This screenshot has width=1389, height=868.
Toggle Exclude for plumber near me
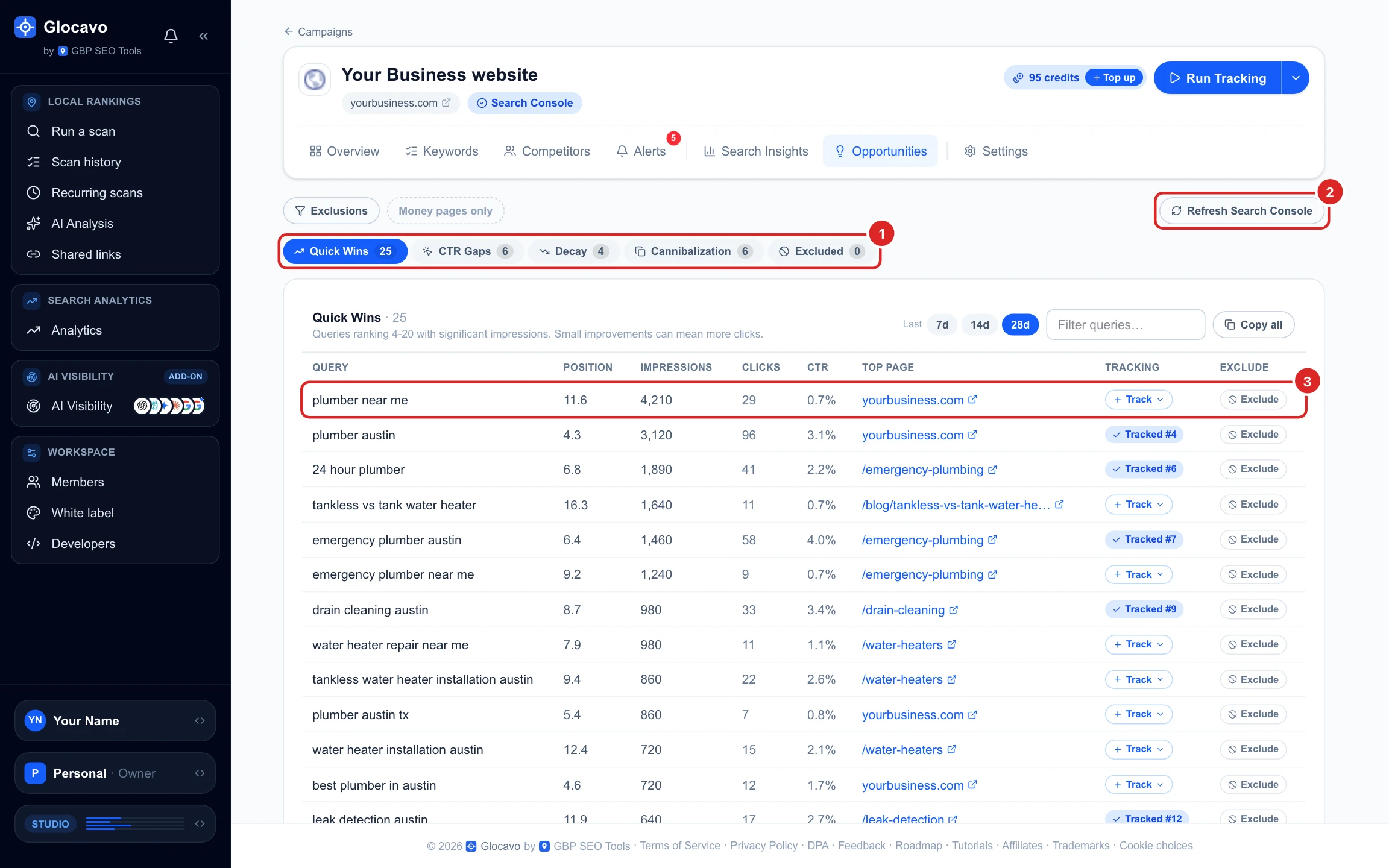point(1253,400)
